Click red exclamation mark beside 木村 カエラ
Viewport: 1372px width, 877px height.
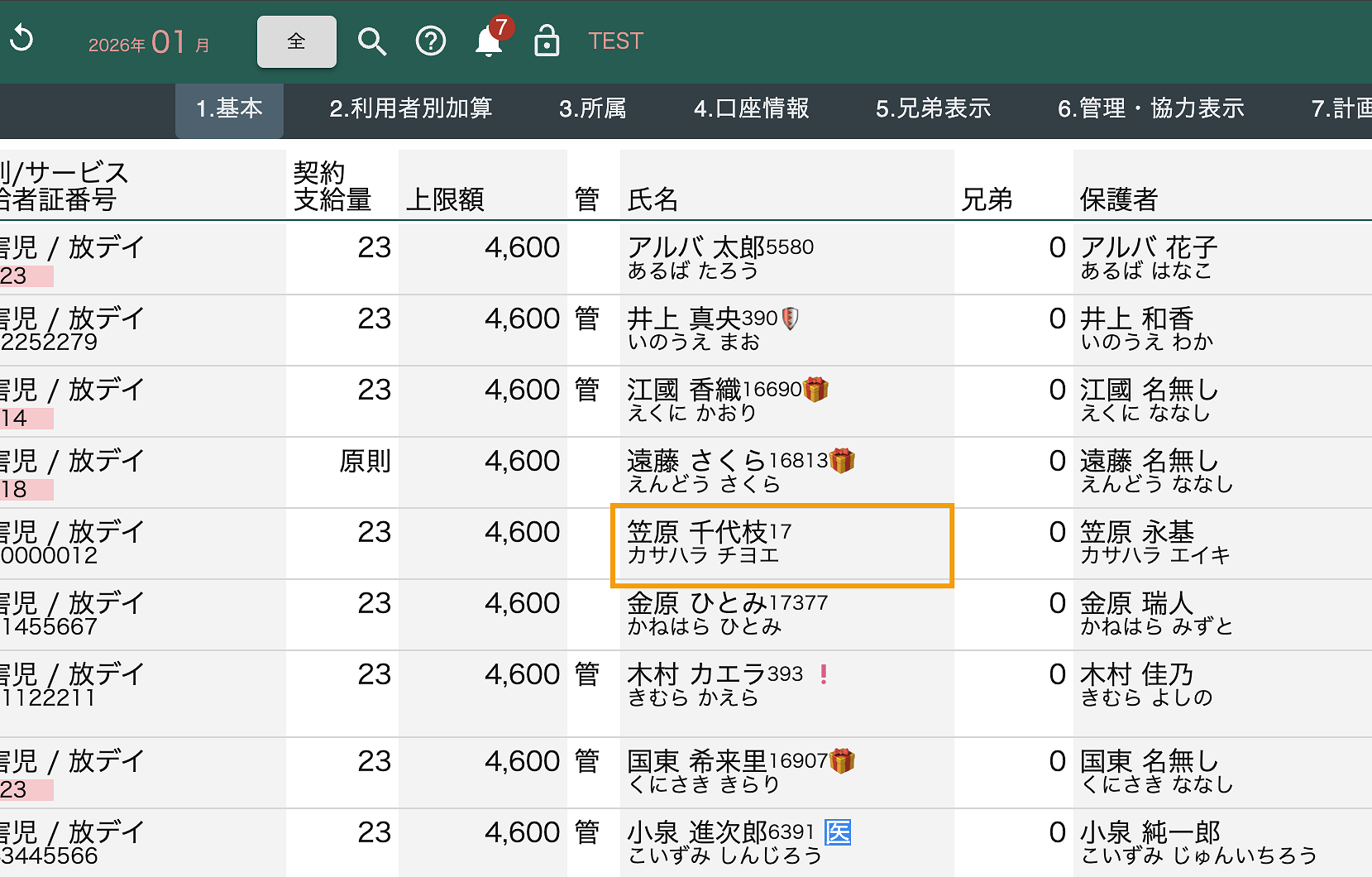pos(824,674)
